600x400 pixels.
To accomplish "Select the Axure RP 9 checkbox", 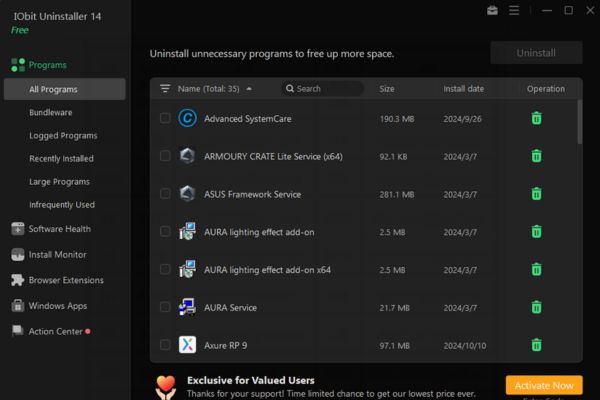I will 165,345.
